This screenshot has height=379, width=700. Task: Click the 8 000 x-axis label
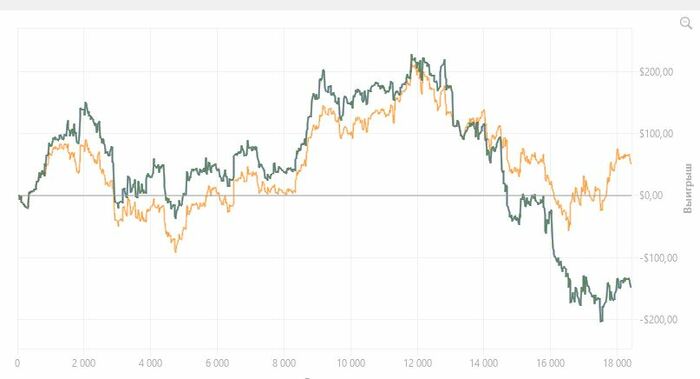[283, 363]
